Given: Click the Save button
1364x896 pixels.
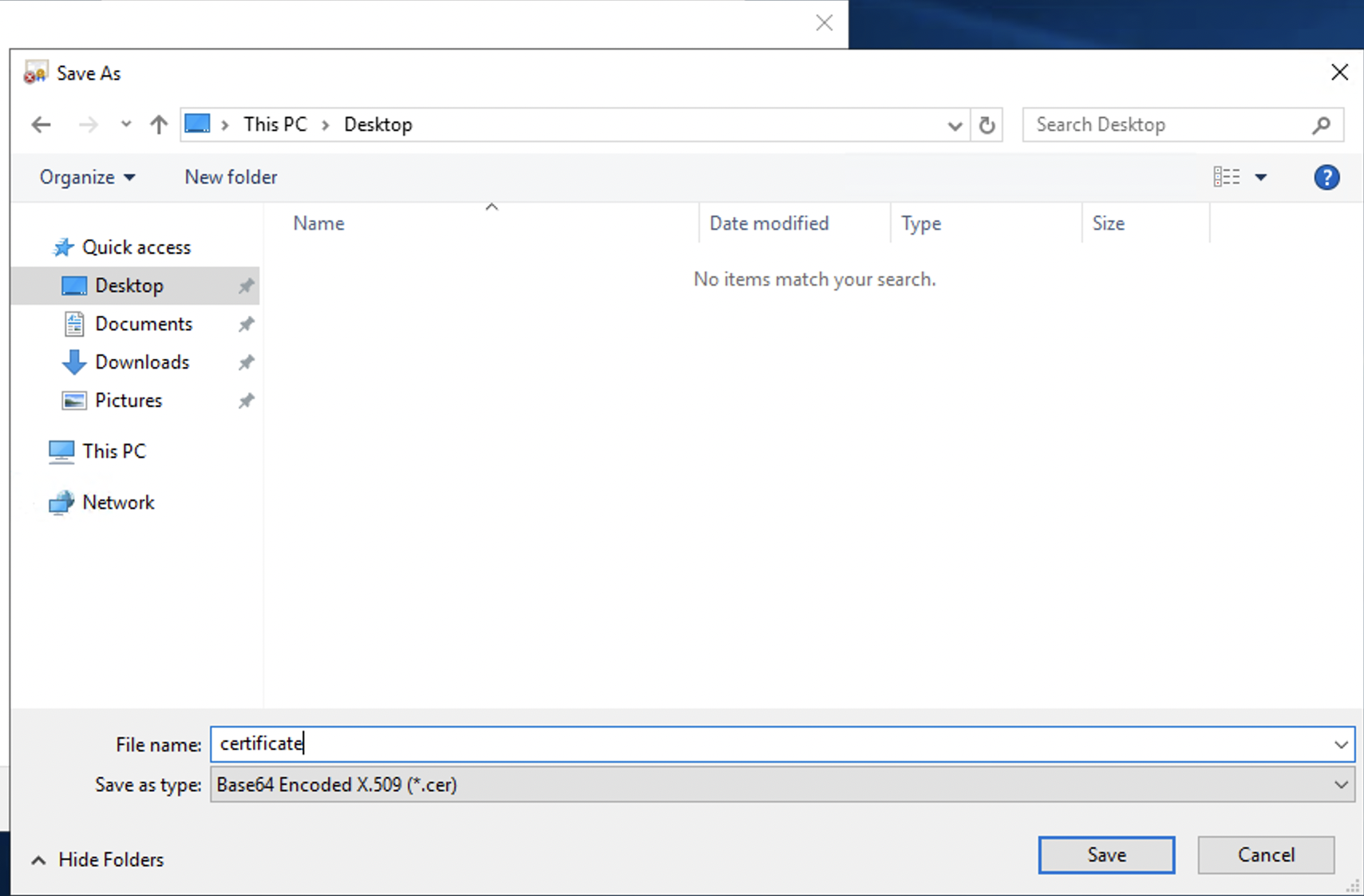Looking at the screenshot, I should tap(1106, 855).
